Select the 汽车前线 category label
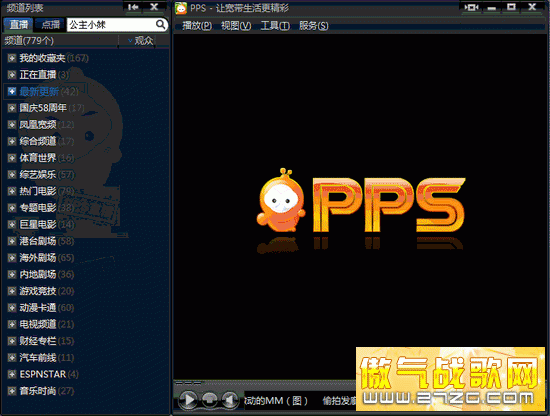 pos(38,358)
